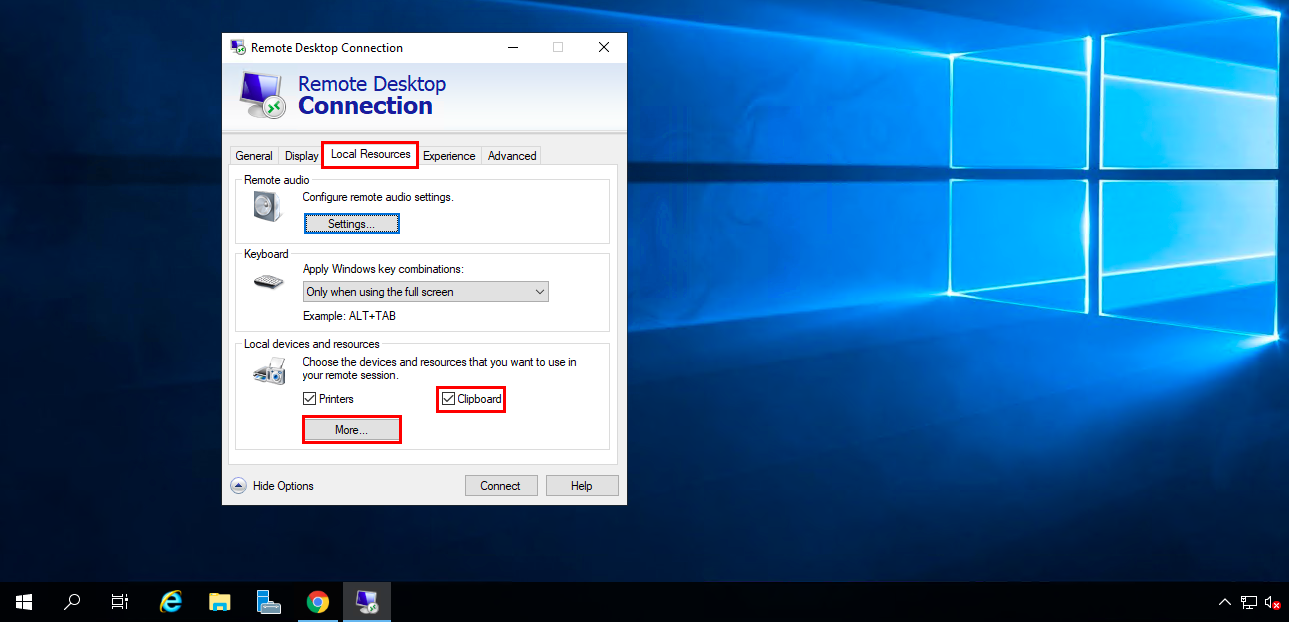Click More button for local devices

pos(351,430)
